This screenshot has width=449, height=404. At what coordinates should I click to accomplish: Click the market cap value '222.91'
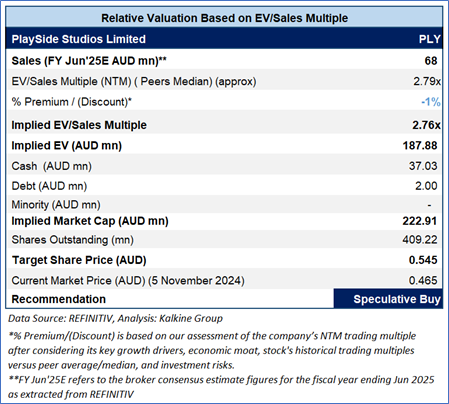[420, 221]
